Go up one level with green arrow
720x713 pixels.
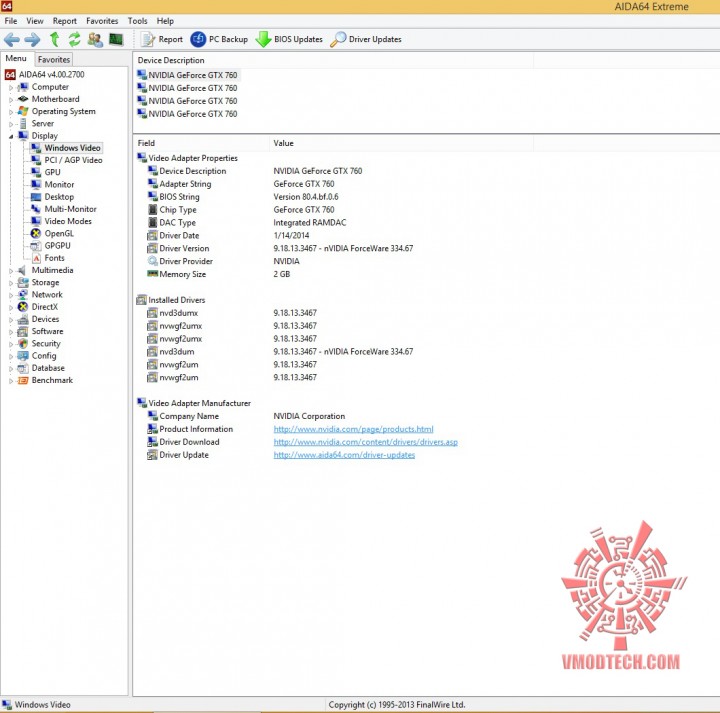point(54,39)
